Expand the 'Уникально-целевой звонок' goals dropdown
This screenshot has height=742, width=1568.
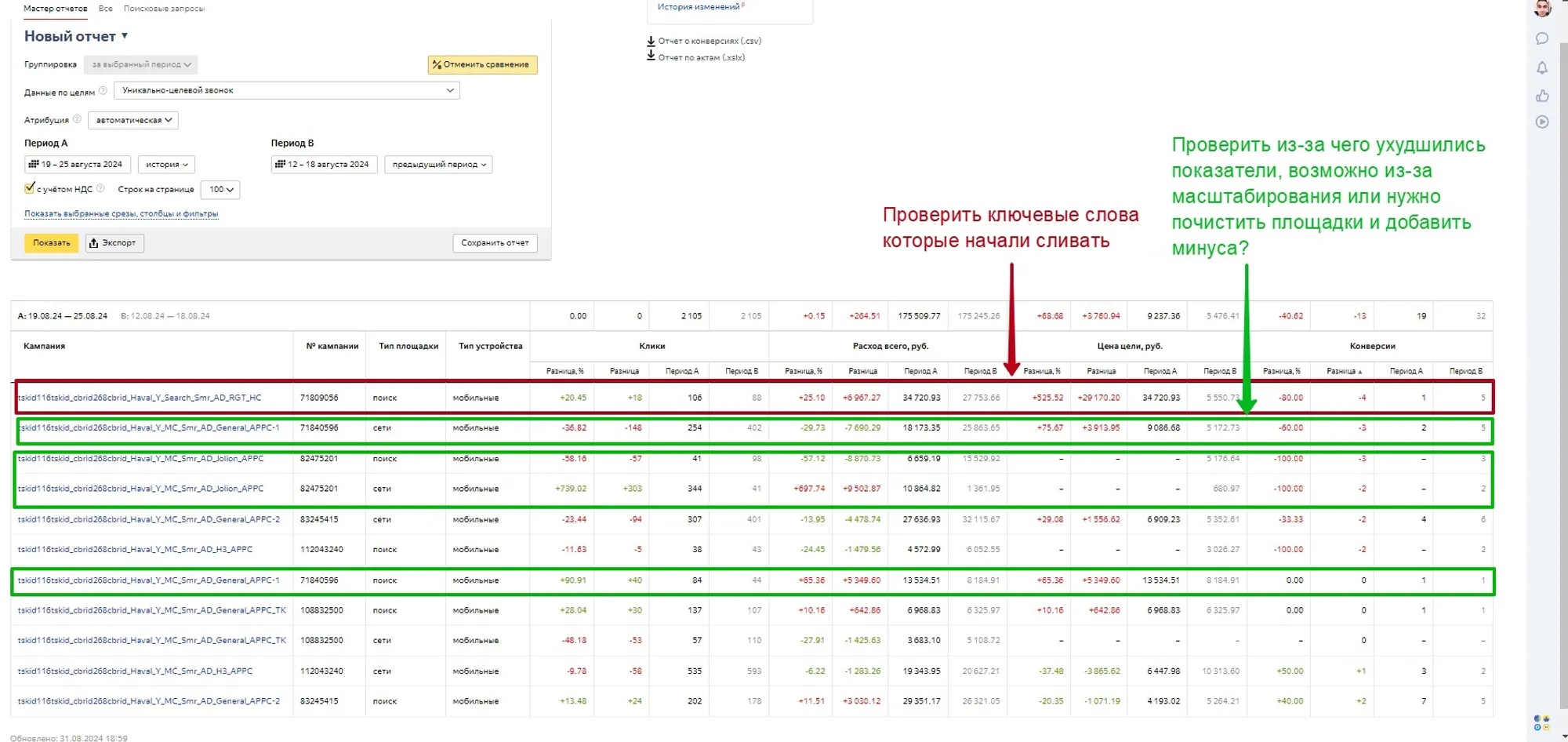286,90
